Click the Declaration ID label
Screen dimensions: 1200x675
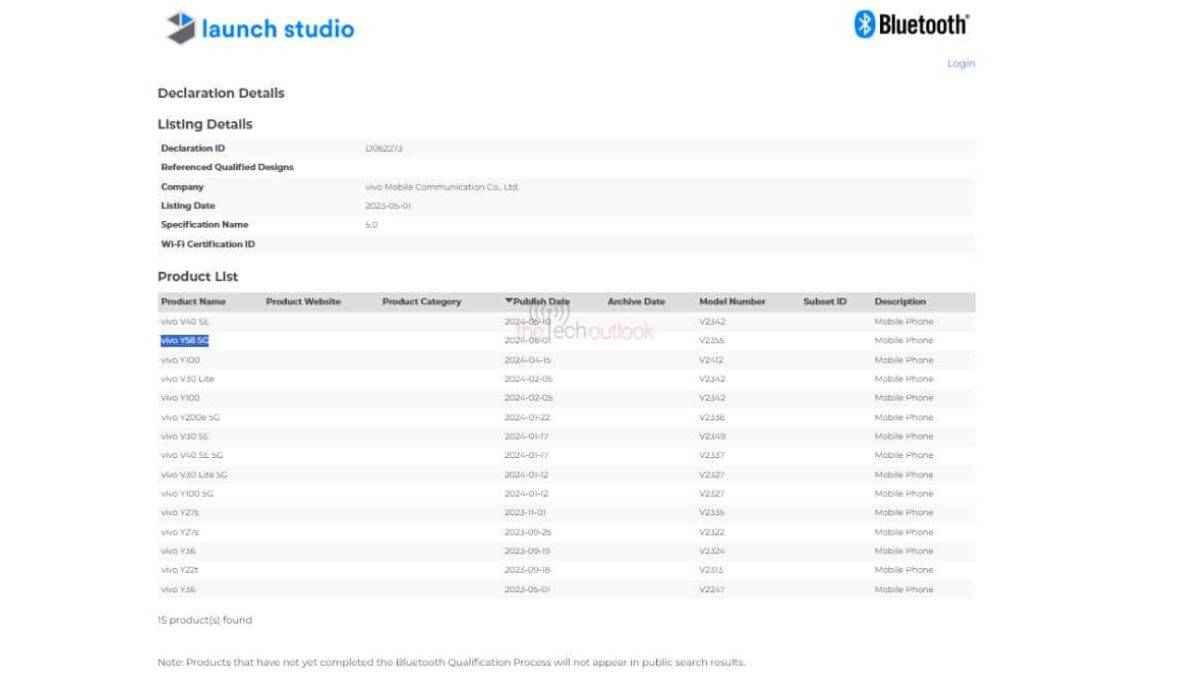(x=193, y=148)
